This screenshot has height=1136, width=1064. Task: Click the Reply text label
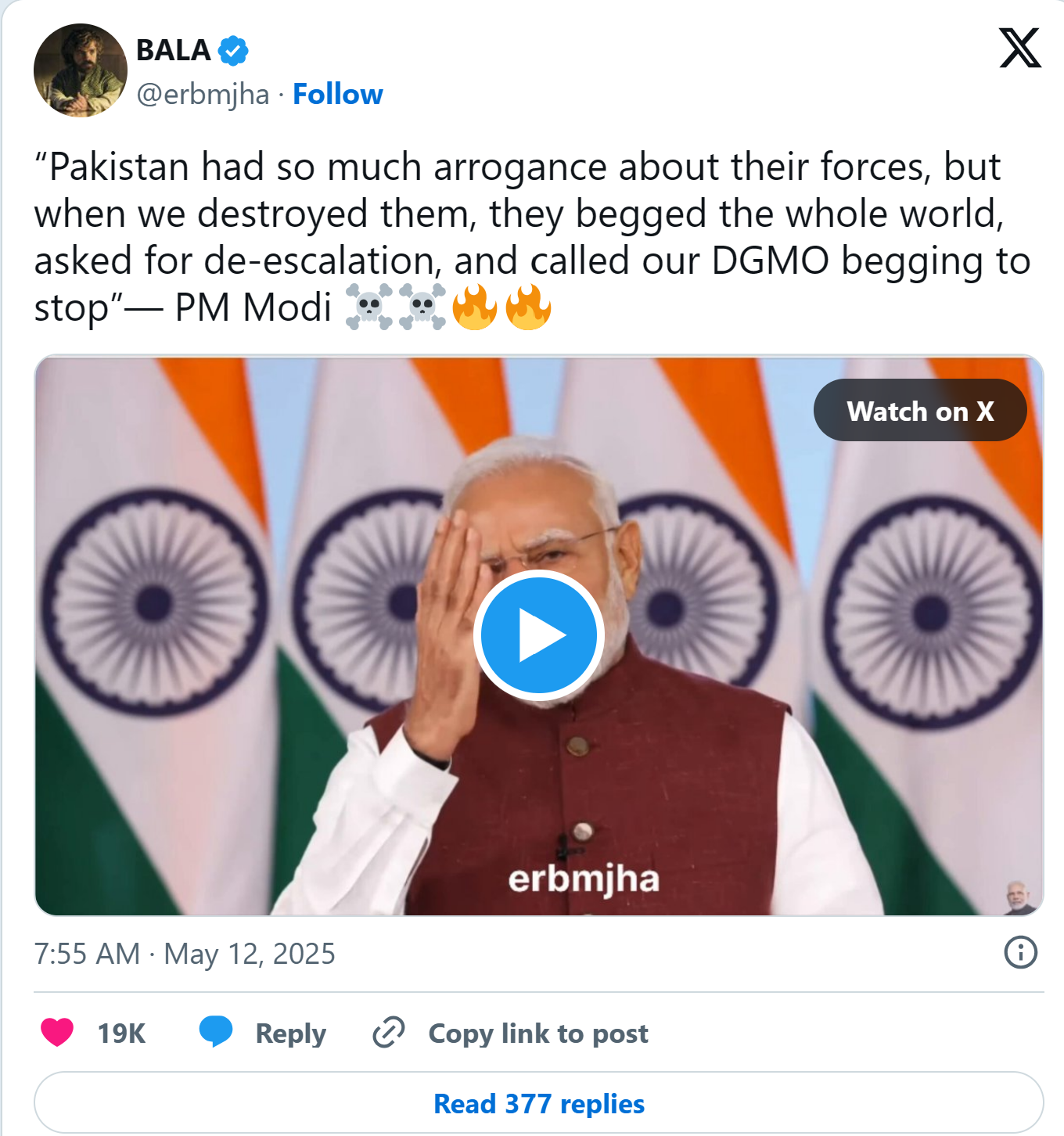[x=291, y=1034]
